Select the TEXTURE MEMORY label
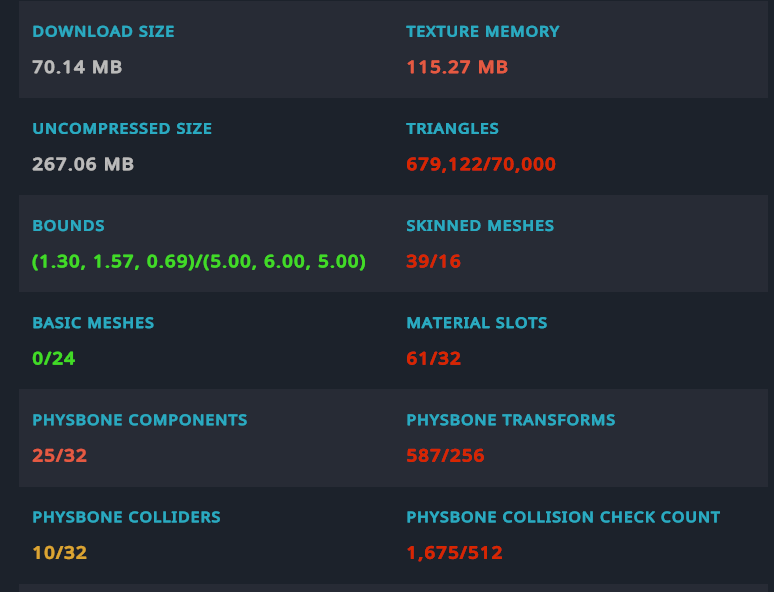Viewport: 774px width, 592px height. [x=483, y=32]
